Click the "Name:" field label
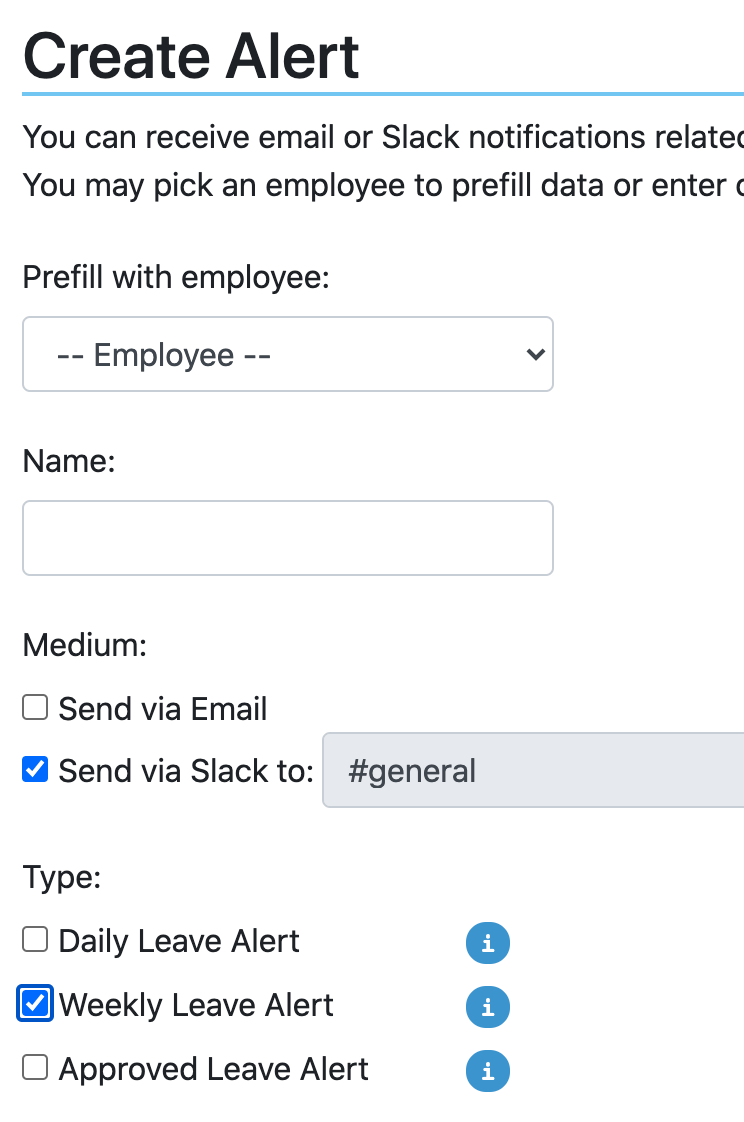This screenshot has height=1122, width=744. click(x=70, y=461)
